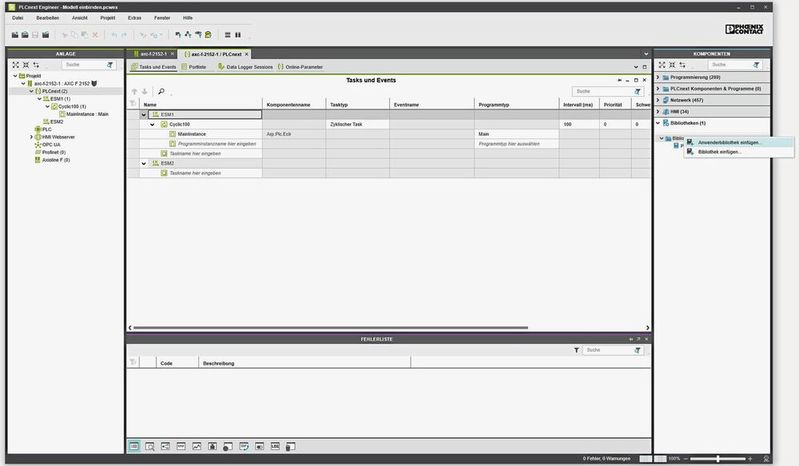Collapse ESM2 row in Tasks table
The width and height of the screenshot is (799, 466).
tap(144, 163)
